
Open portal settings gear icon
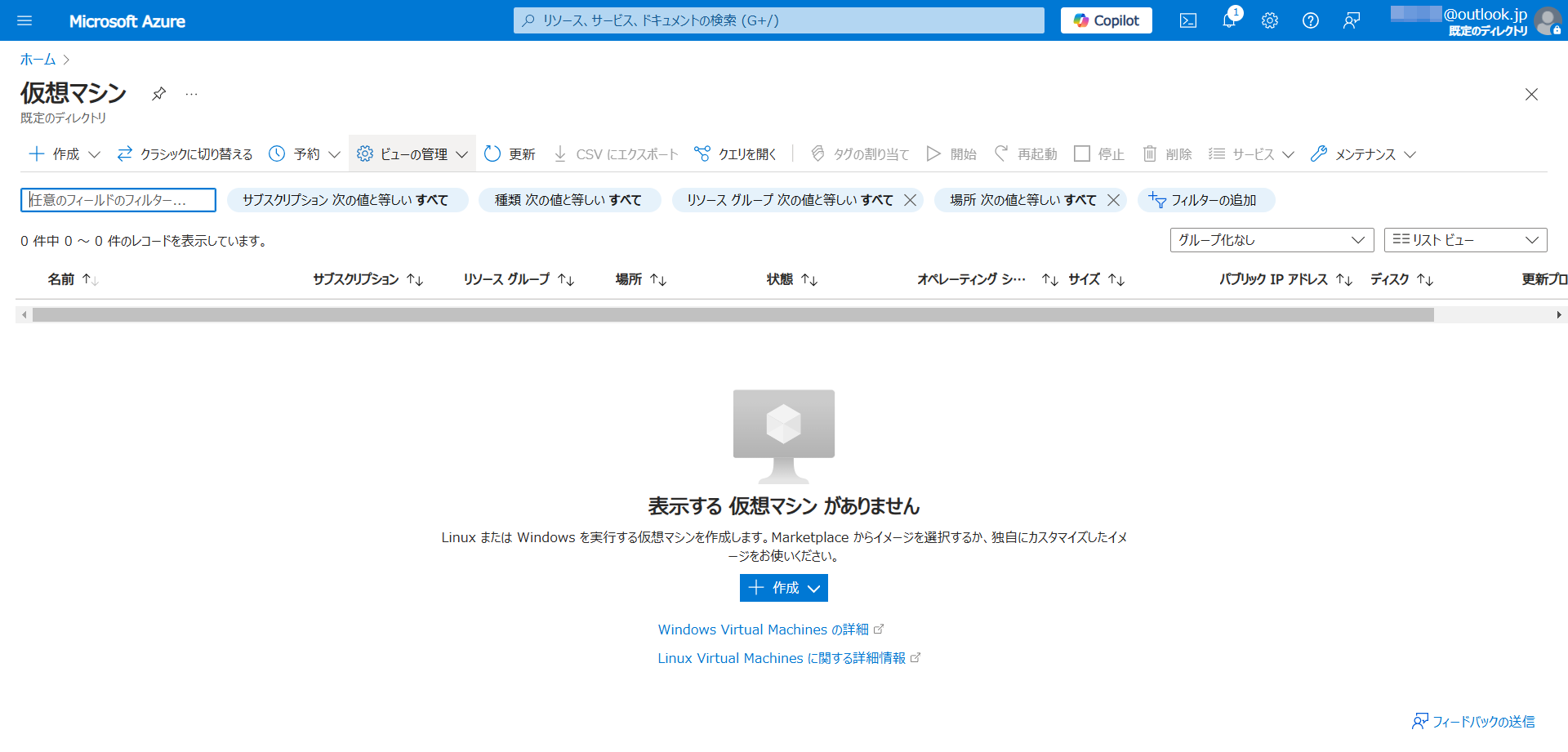pyautogui.click(x=1269, y=20)
